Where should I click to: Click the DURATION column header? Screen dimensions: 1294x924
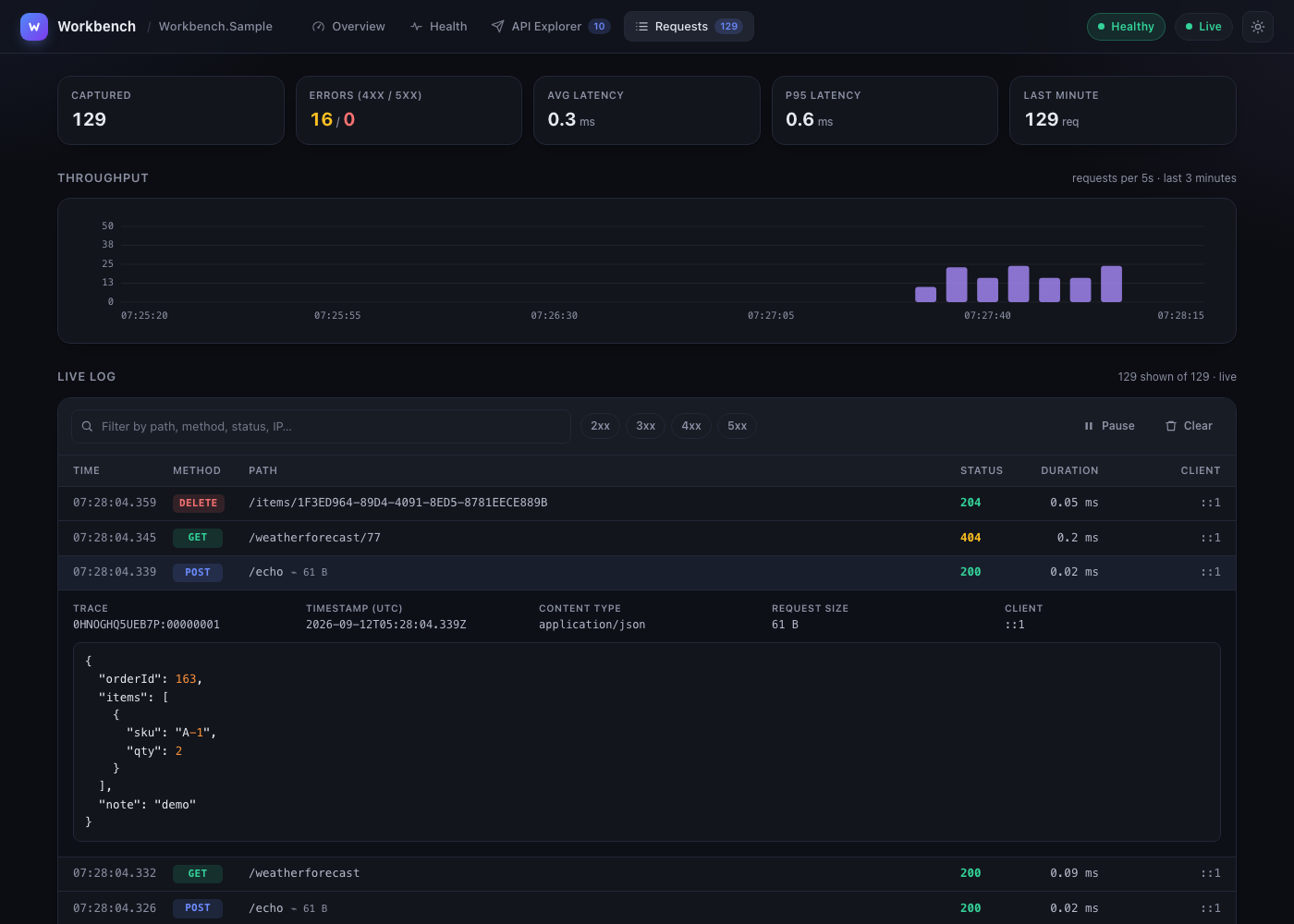coord(1069,471)
